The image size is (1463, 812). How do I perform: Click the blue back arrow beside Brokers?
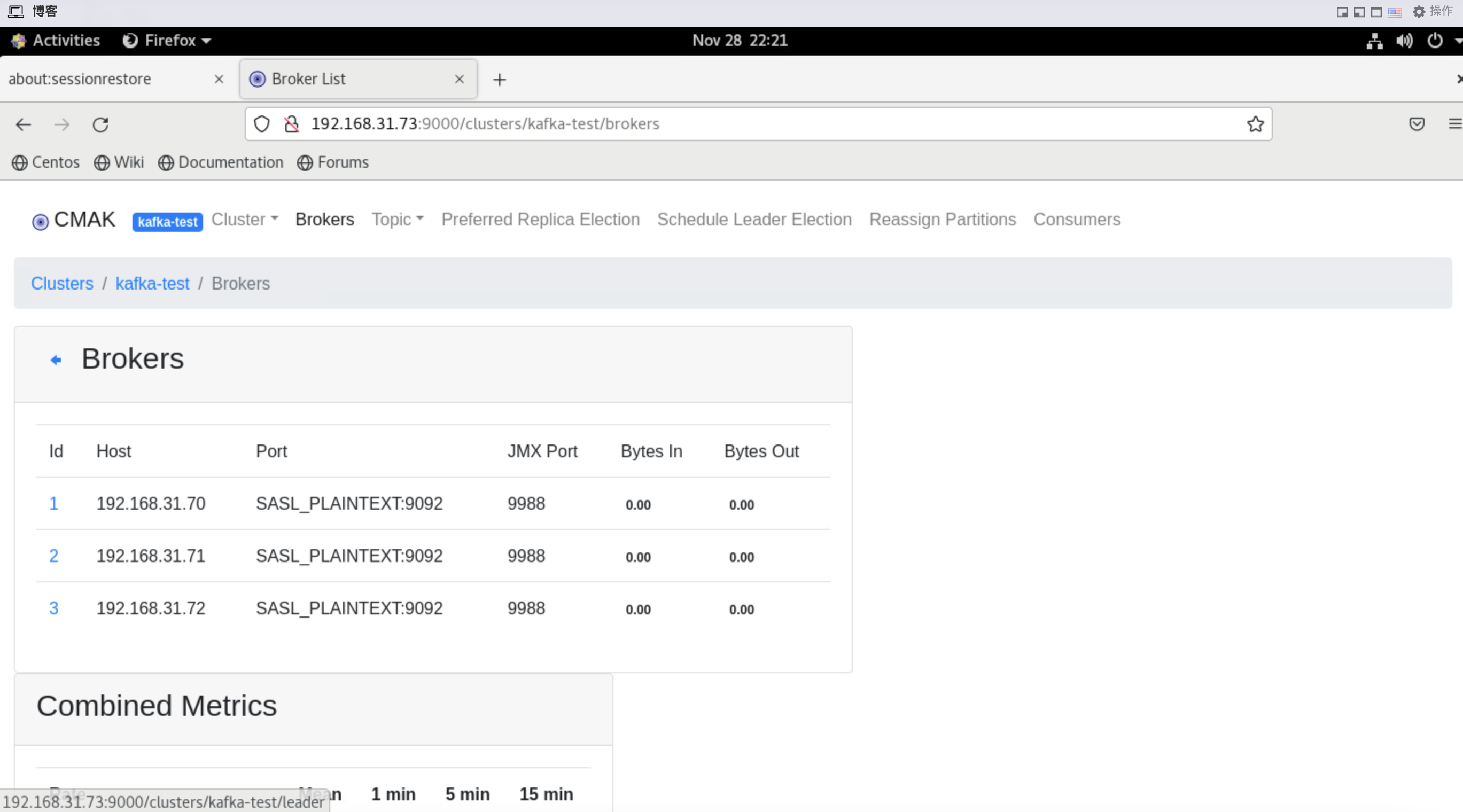[x=56, y=360]
